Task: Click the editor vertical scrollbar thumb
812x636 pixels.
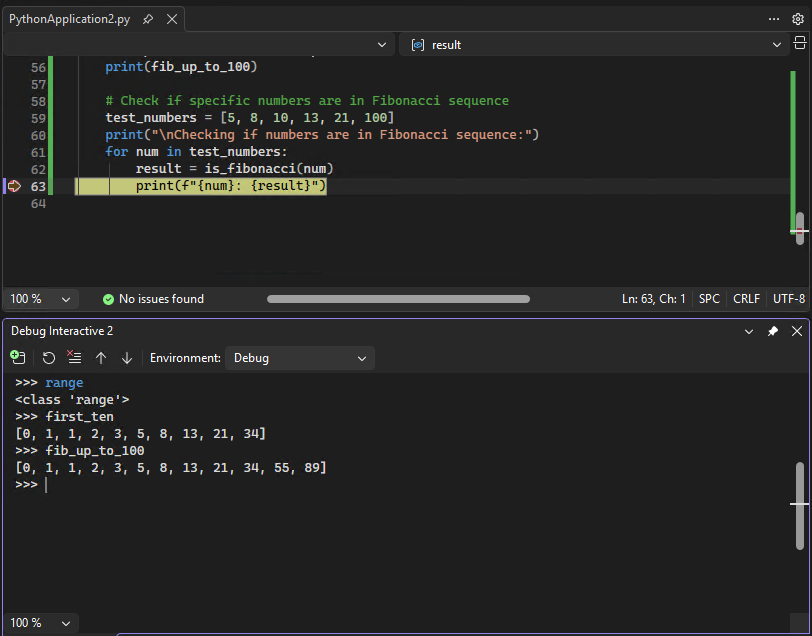Action: click(800, 228)
